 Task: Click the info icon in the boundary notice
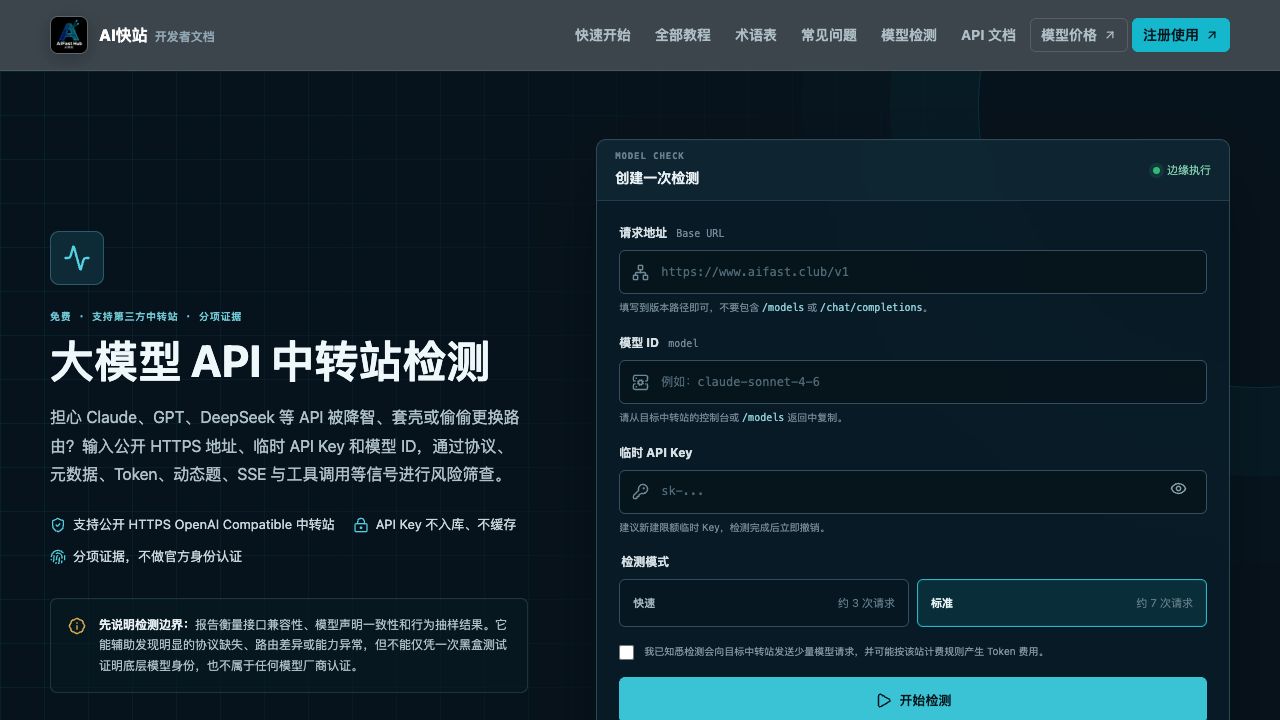tap(77, 626)
